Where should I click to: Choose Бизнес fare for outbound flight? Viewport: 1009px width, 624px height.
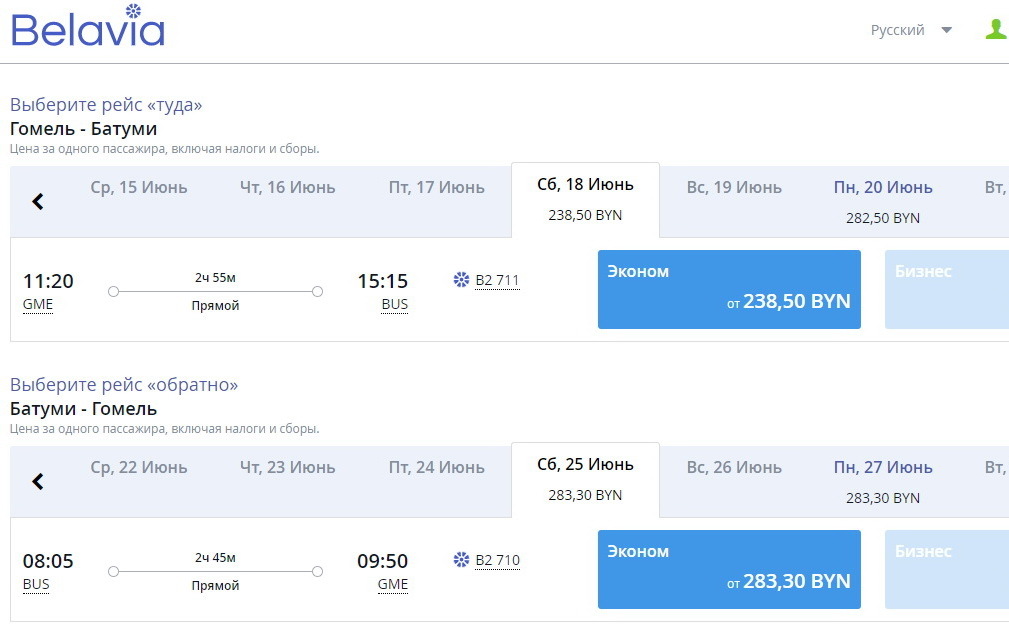click(946, 289)
